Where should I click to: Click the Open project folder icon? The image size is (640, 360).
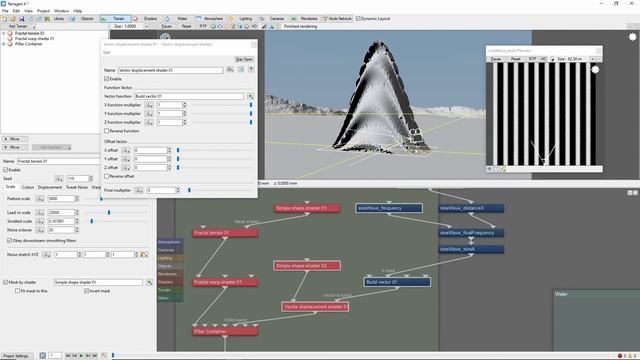click(13, 19)
